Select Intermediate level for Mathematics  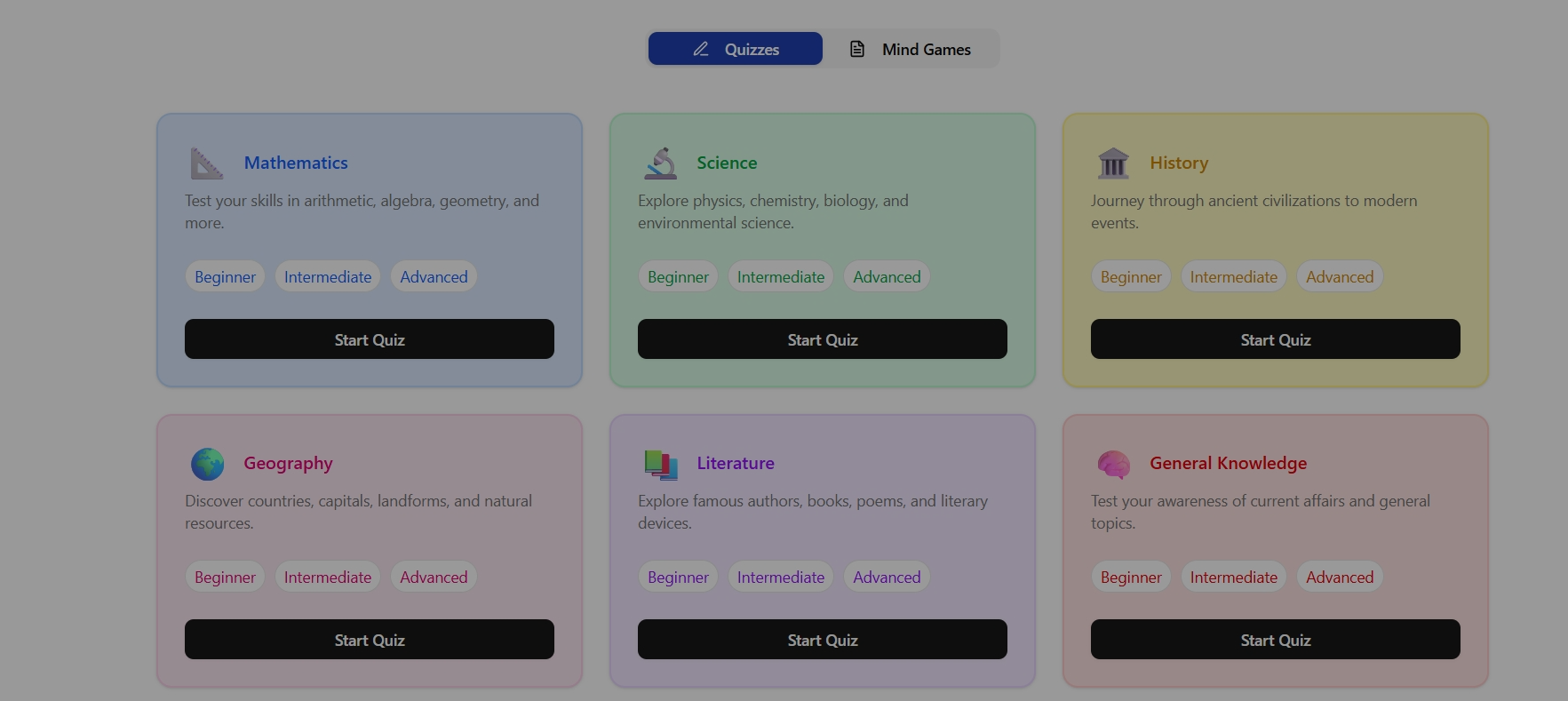point(328,276)
